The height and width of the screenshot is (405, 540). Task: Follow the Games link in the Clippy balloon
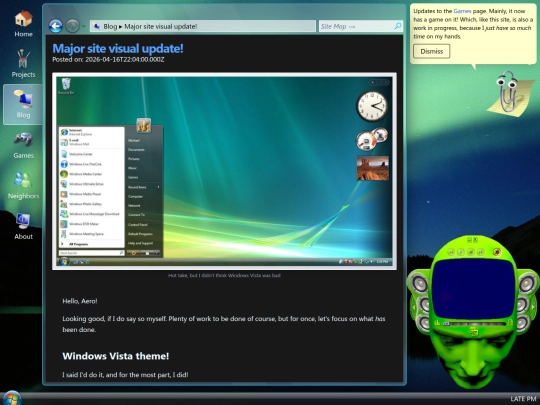[x=462, y=11]
